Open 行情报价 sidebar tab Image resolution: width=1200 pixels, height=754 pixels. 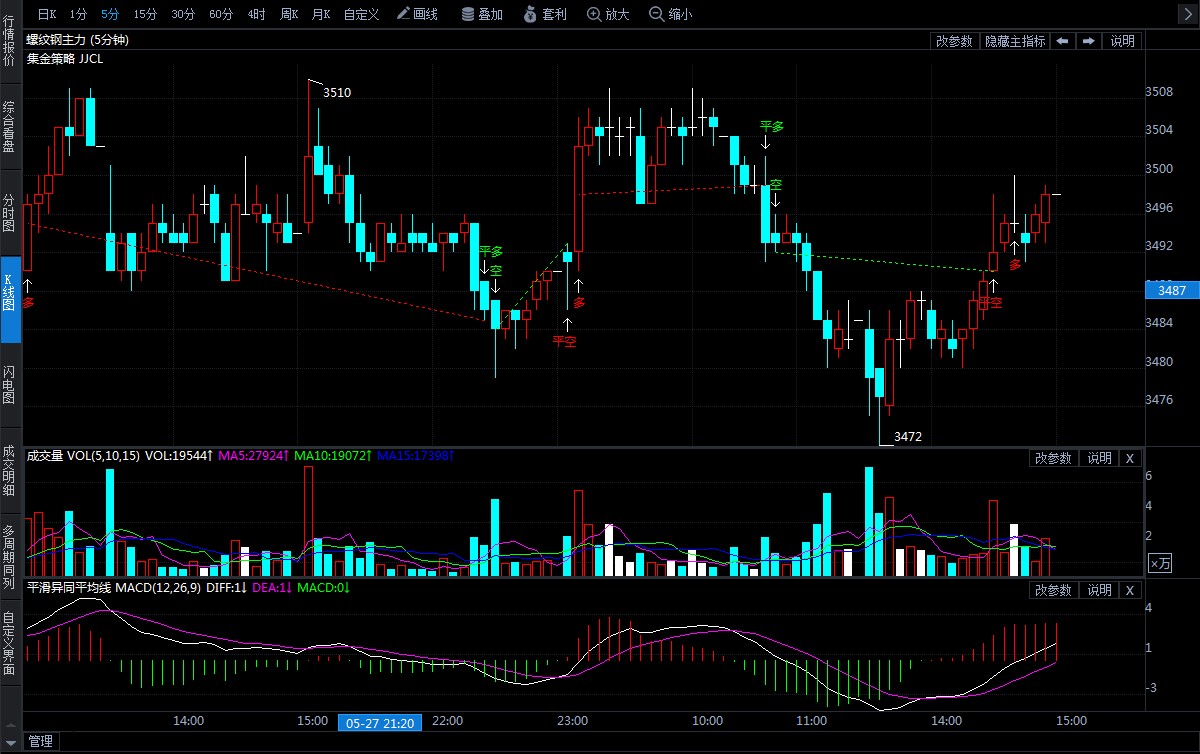coord(9,39)
